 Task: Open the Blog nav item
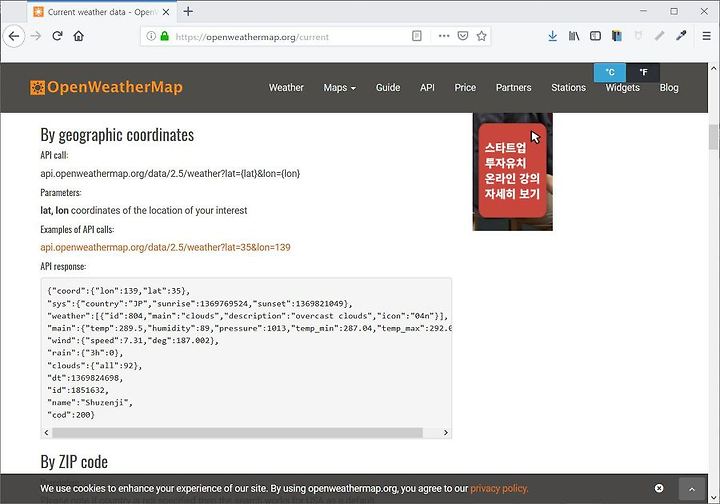669,88
